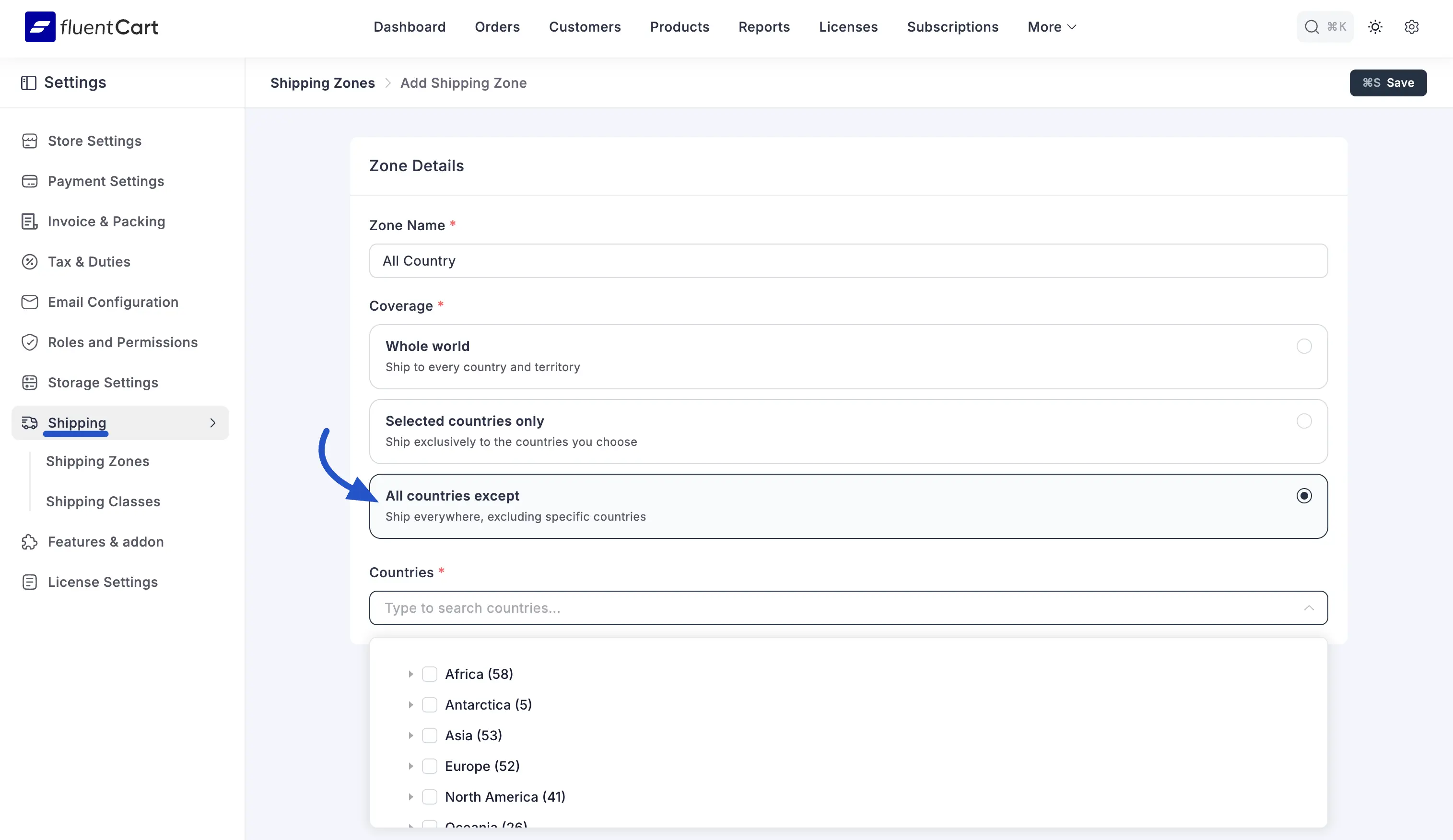
Task: Open the search icon in top bar
Action: click(1312, 26)
